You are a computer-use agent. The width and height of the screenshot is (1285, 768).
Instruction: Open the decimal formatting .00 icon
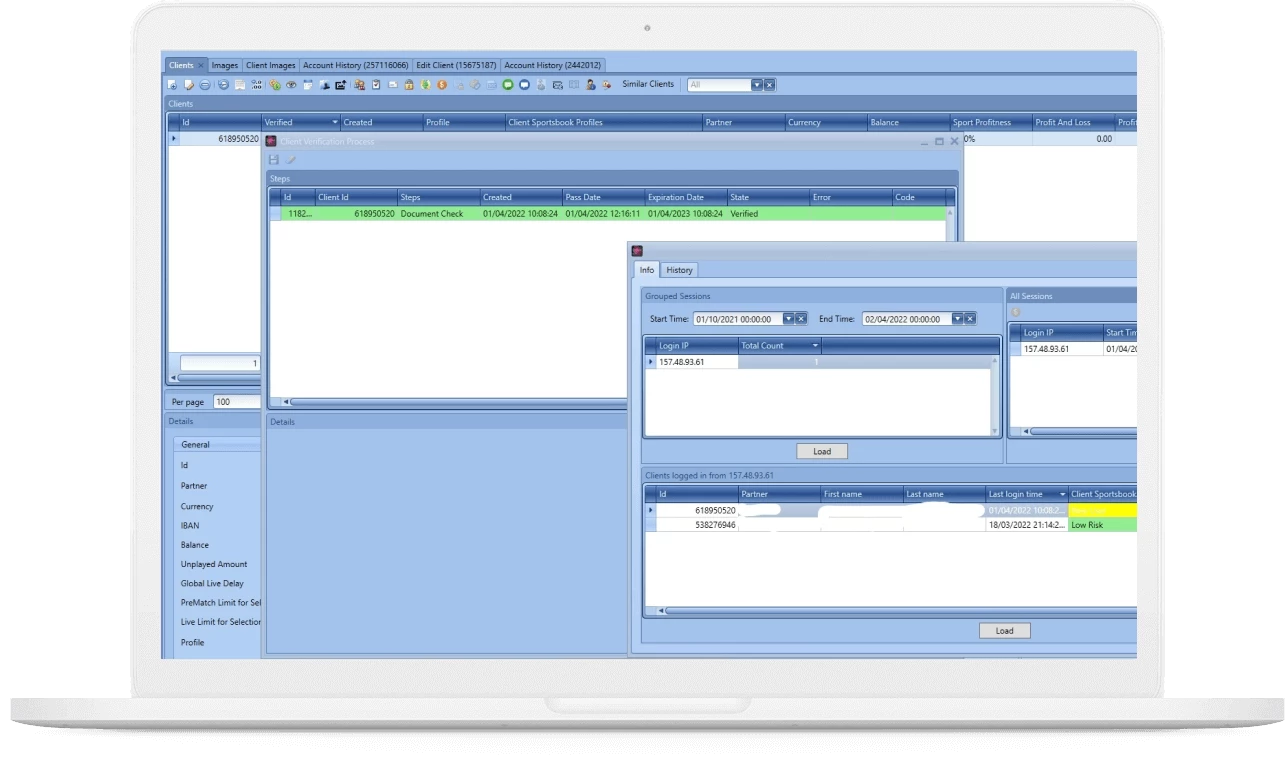(256, 84)
